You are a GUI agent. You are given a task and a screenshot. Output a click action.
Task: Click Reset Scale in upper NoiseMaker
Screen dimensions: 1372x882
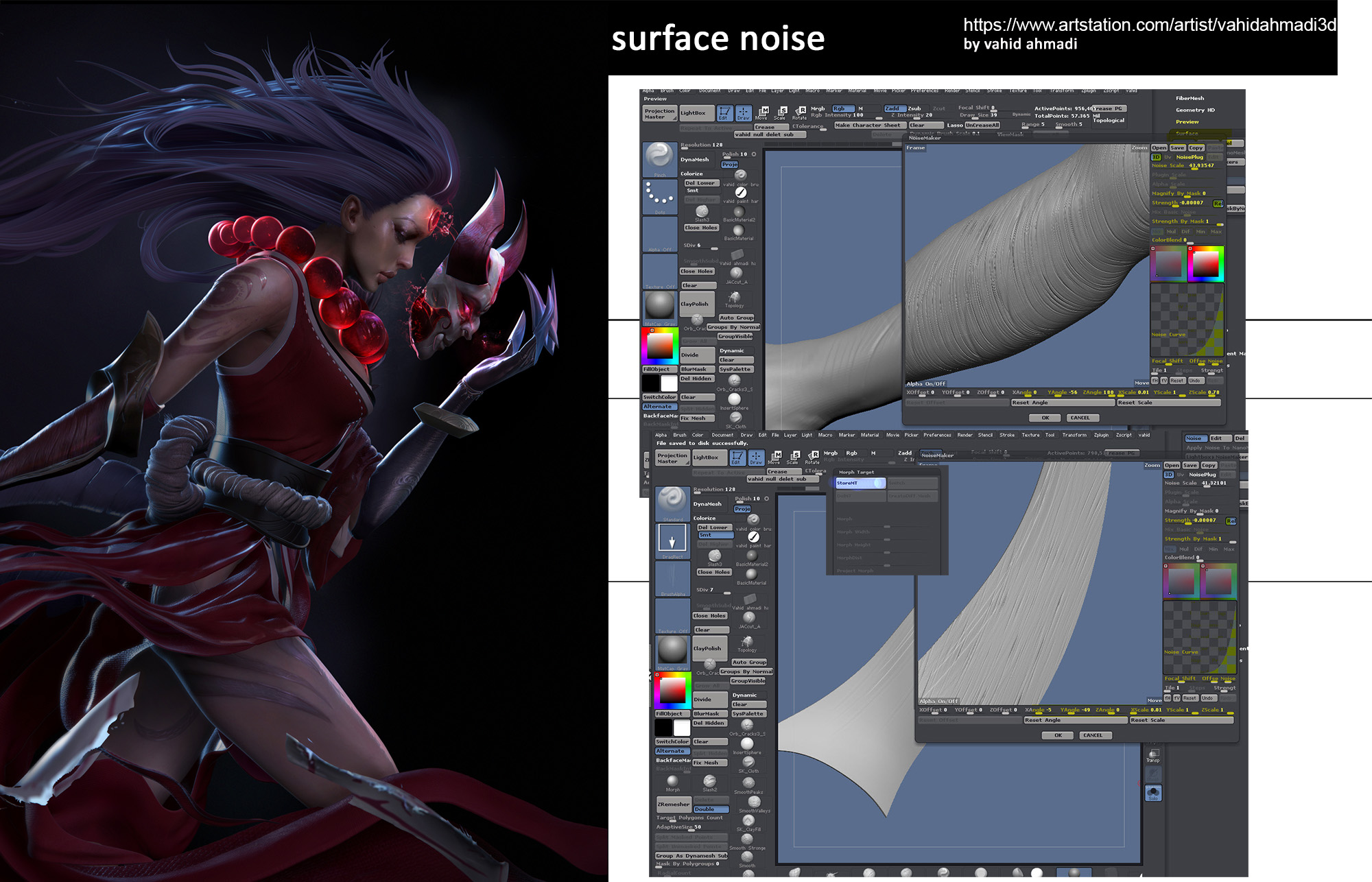point(1168,403)
